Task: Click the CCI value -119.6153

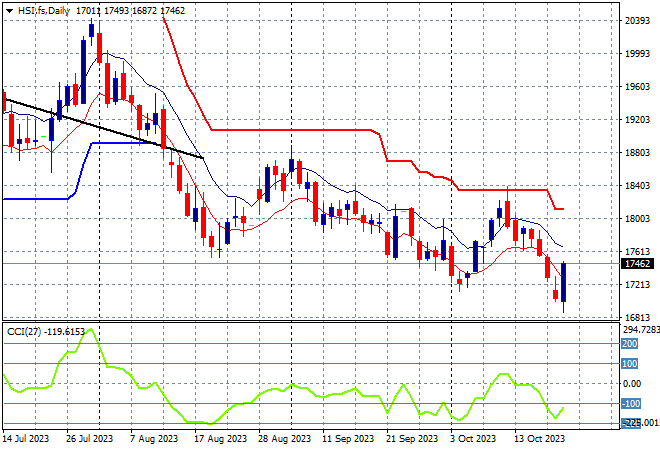Action: (x=64, y=332)
